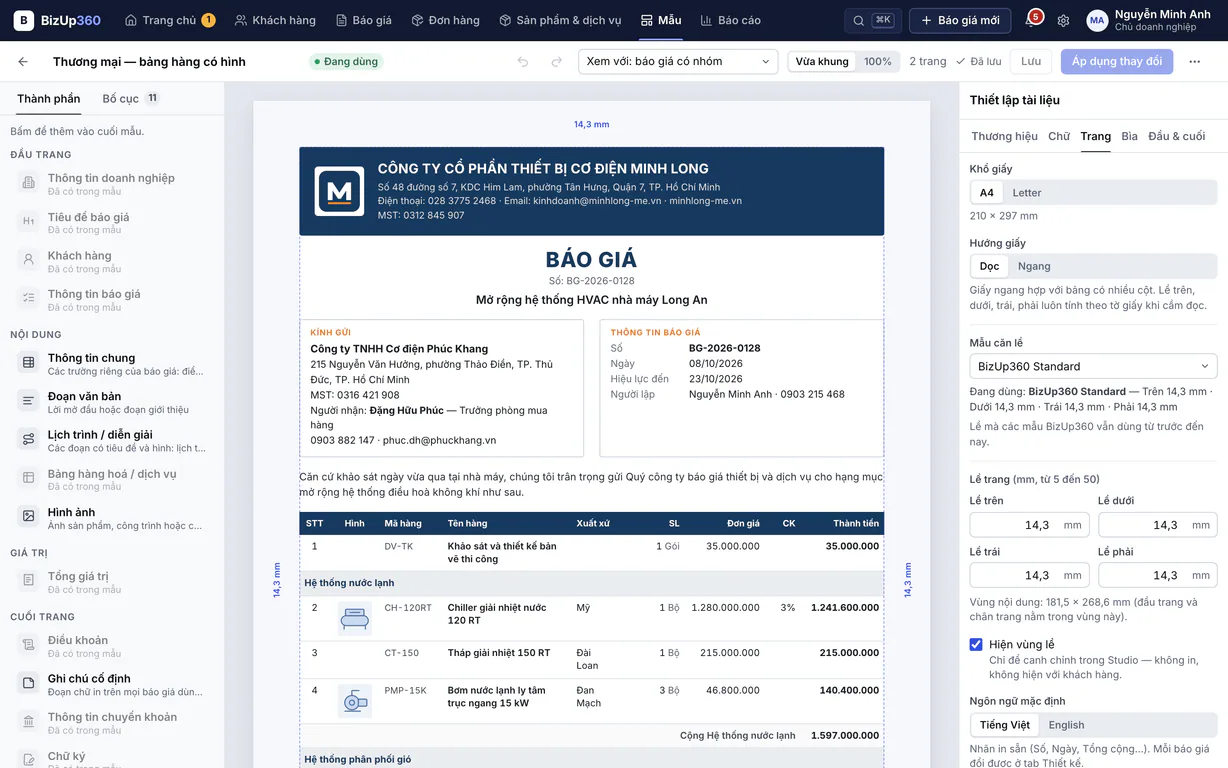Viewport: 1228px width, 768px height.
Task: Click the Lề trên margin input field
Action: click(1029, 525)
